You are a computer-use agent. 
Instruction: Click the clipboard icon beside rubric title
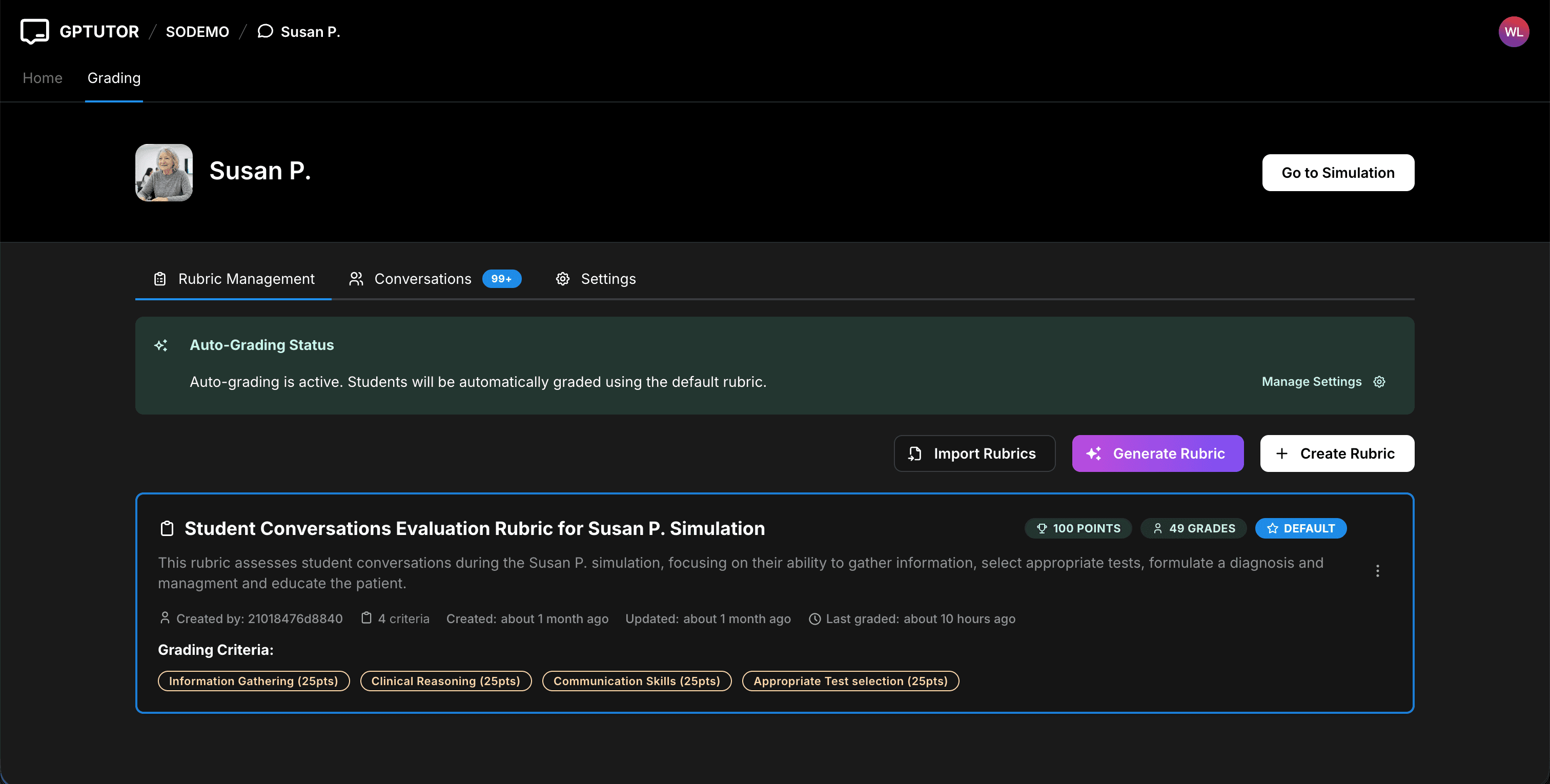[167, 528]
